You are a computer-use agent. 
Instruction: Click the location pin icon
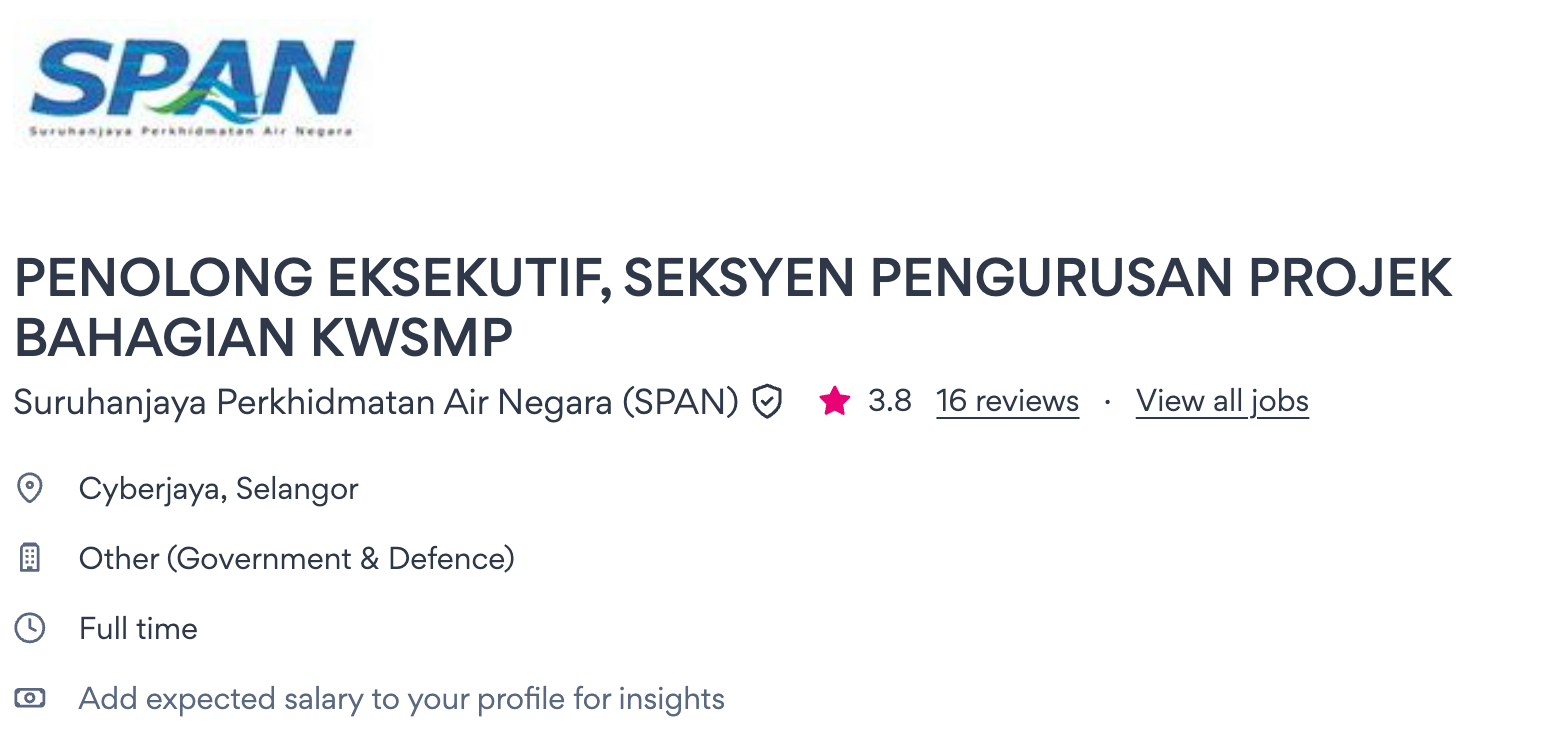30,489
